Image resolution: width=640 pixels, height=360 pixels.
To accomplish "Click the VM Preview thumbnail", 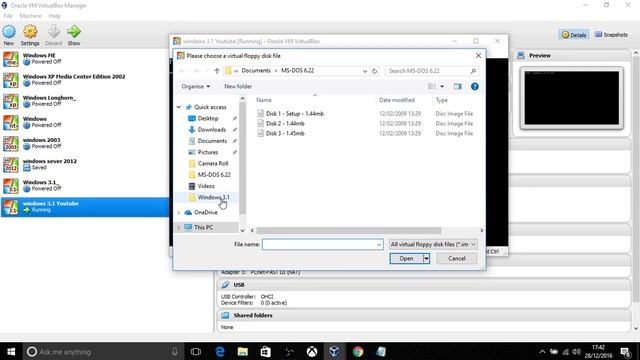I will click(571, 98).
